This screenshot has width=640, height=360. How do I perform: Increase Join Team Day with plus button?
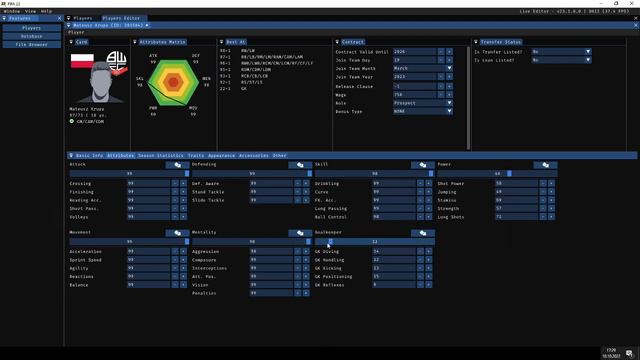click(x=449, y=60)
